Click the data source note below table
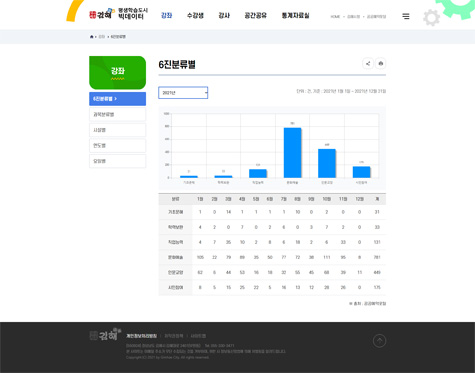The height and width of the screenshot is (373, 475). coord(367,304)
